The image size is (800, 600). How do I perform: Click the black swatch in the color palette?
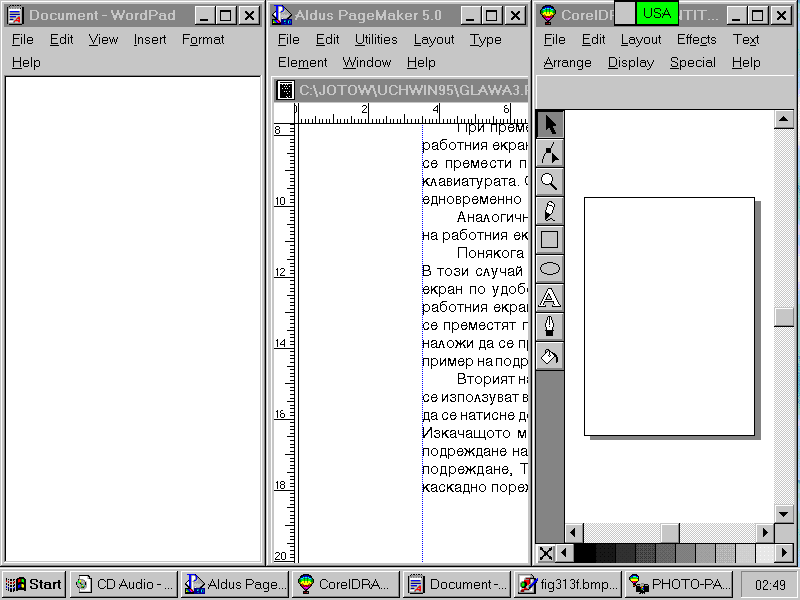click(x=585, y=553)
